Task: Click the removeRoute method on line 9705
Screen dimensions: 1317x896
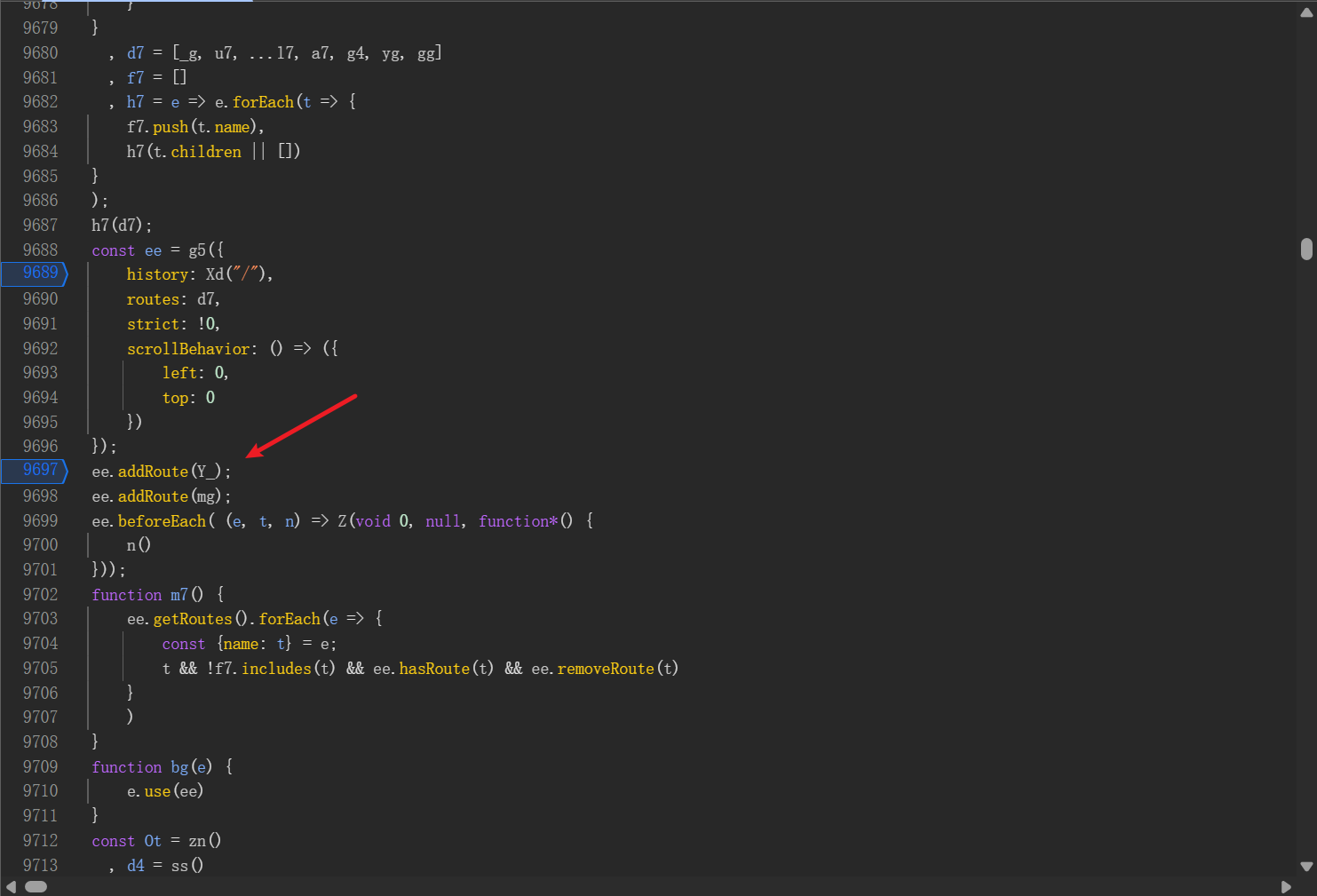Action: click(x=605, y=669)
